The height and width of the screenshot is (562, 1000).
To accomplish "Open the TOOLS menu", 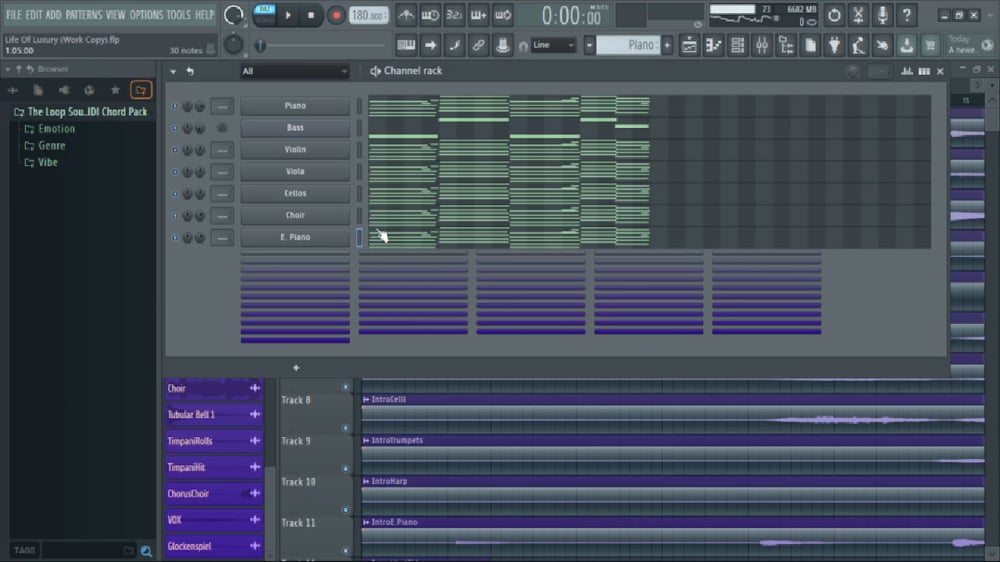I will point(178,15).
